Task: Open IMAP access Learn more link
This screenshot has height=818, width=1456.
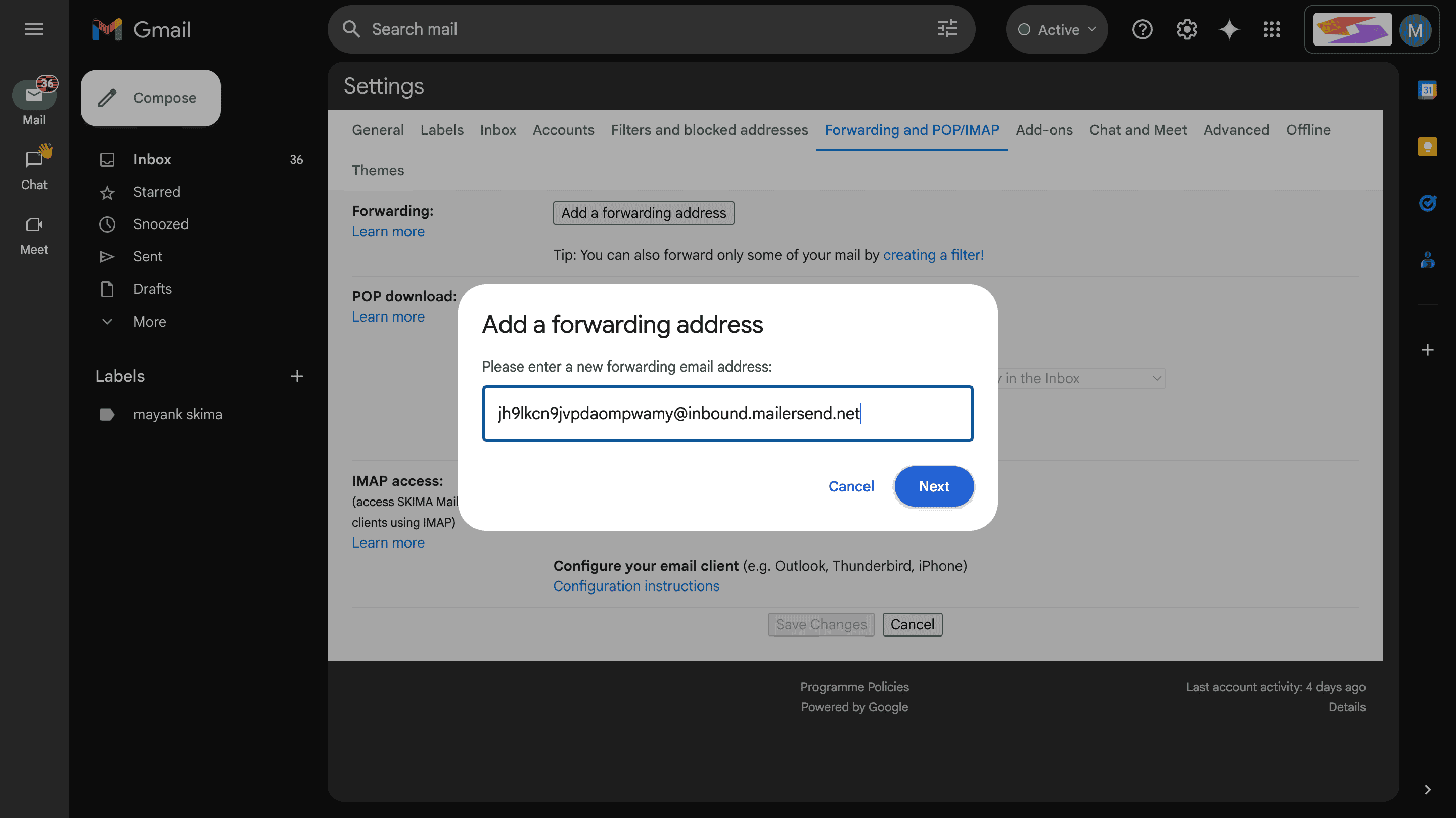Action: click(x=388, y=542)
